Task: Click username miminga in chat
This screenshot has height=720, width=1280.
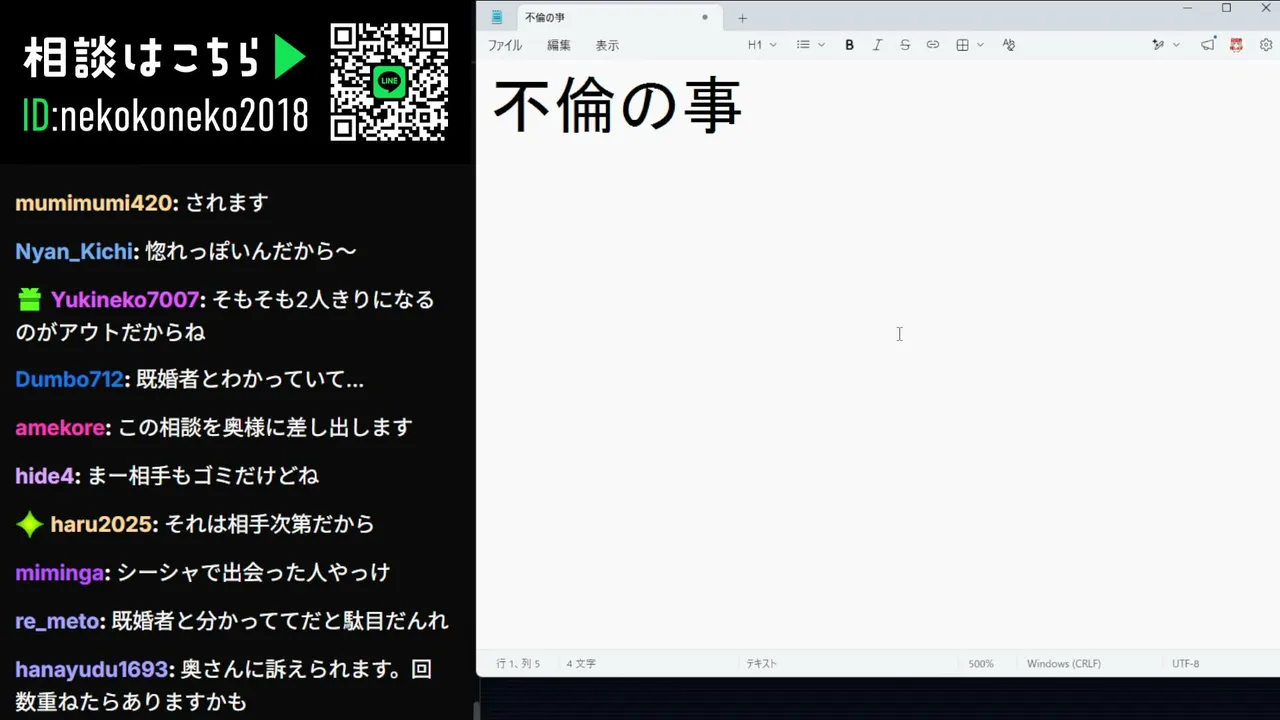Action: pos(60,573)
